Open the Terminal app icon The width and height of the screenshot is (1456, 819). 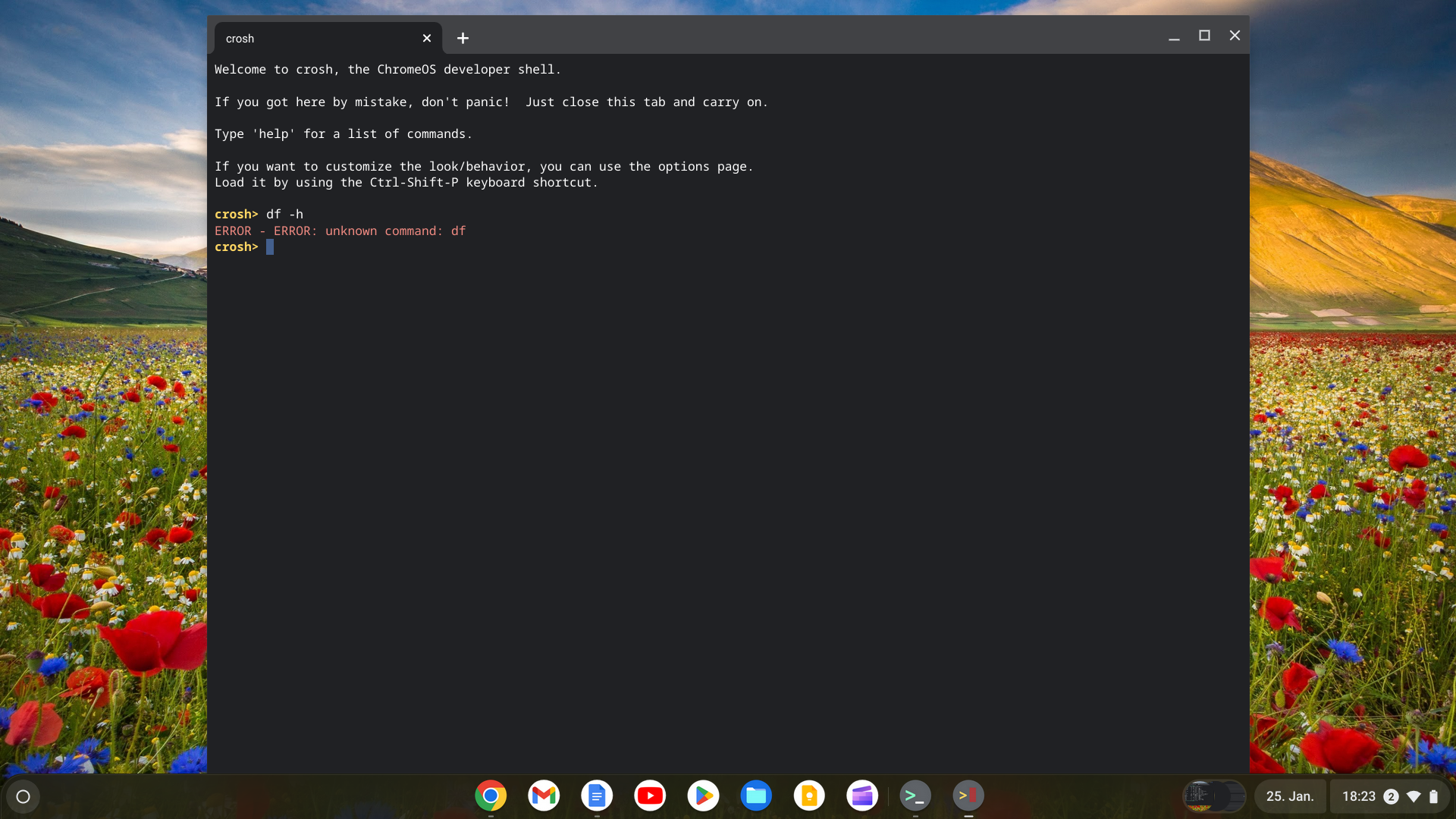(x=915, y=795)
